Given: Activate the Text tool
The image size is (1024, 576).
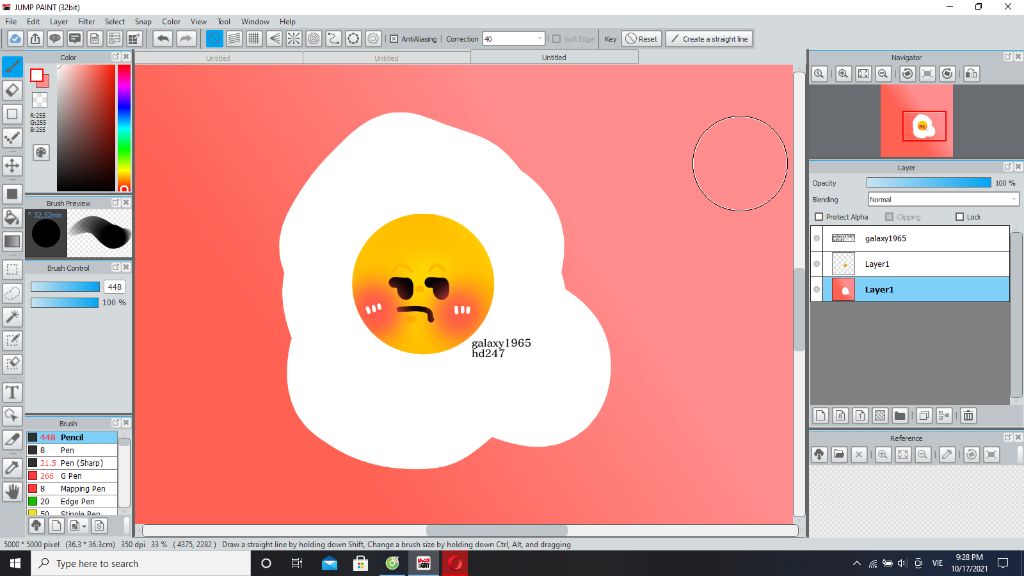Looking at the screenshot, I should (x=12, y=392).
